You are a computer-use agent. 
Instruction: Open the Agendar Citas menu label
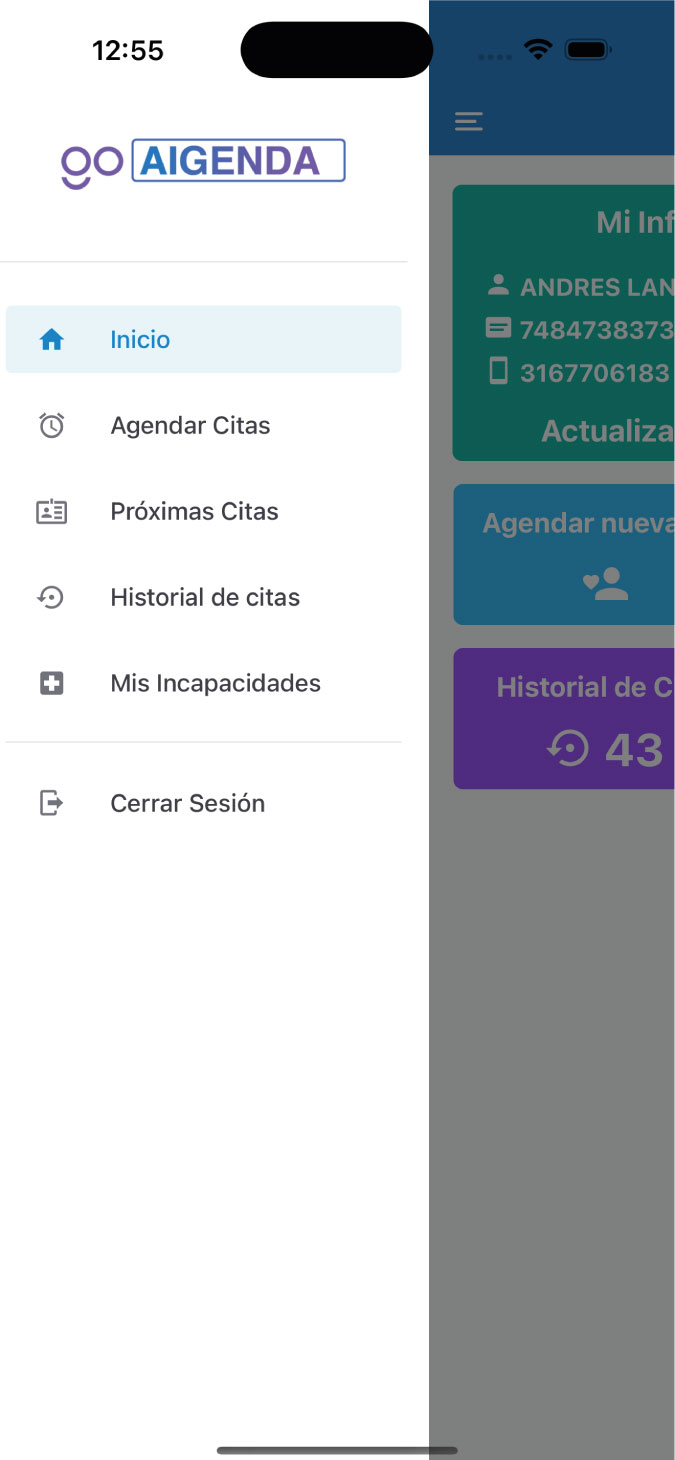click(x=190, y=426)
